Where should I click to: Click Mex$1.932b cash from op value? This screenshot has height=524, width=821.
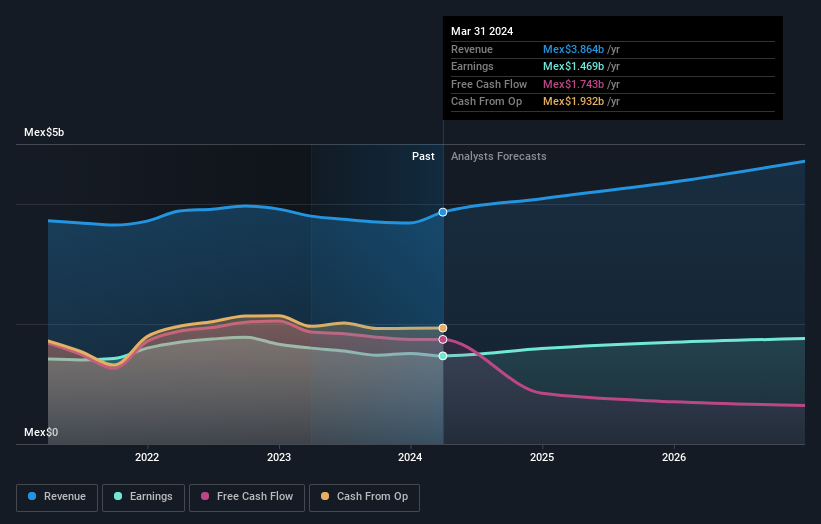pos(573,102)
